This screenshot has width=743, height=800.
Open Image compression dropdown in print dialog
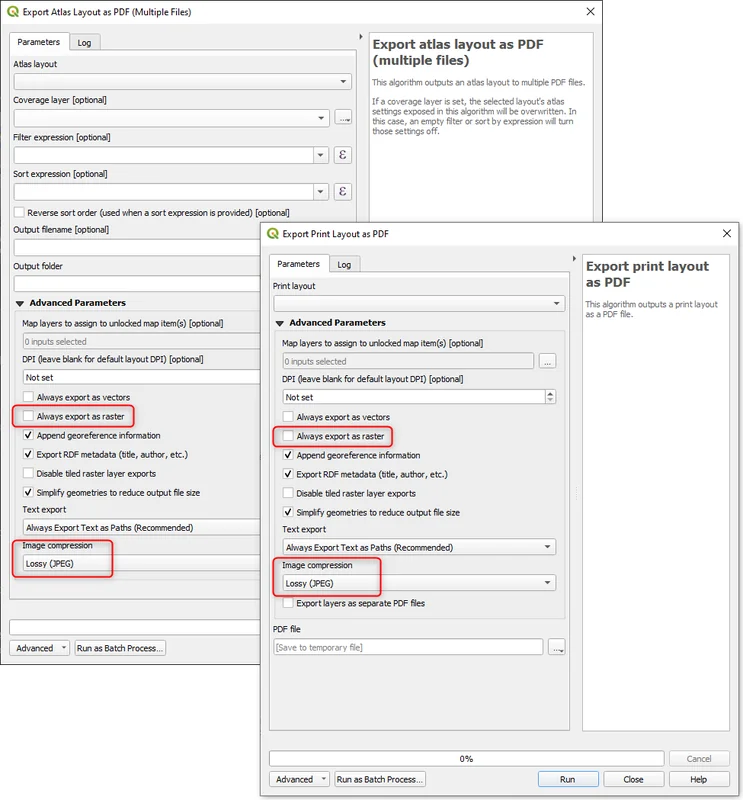[x=418, y=583]
